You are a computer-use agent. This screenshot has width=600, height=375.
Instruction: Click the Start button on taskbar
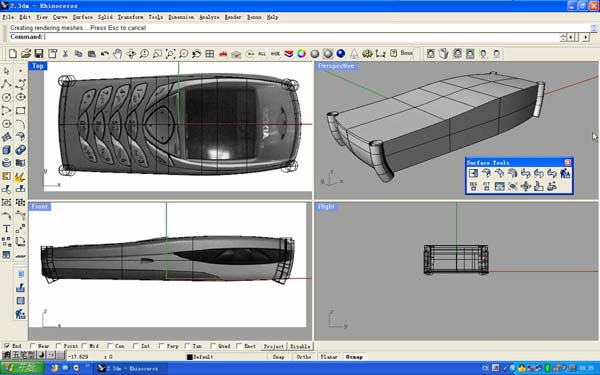23,368
